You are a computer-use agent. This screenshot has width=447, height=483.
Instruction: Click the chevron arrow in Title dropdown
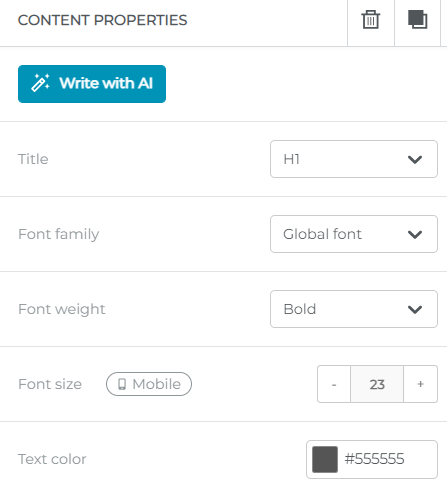415,160
